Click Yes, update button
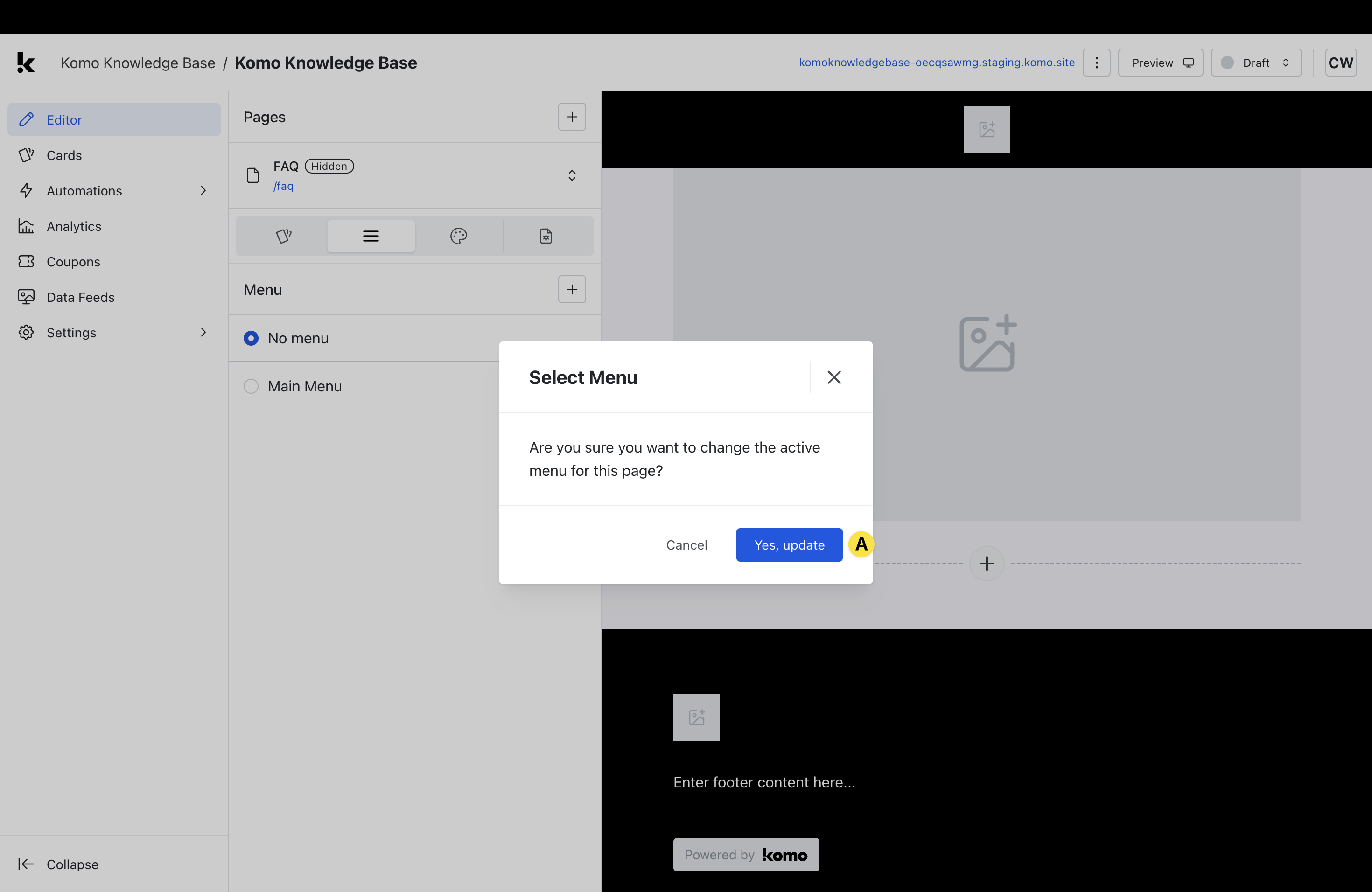 (x=789, y=544)
